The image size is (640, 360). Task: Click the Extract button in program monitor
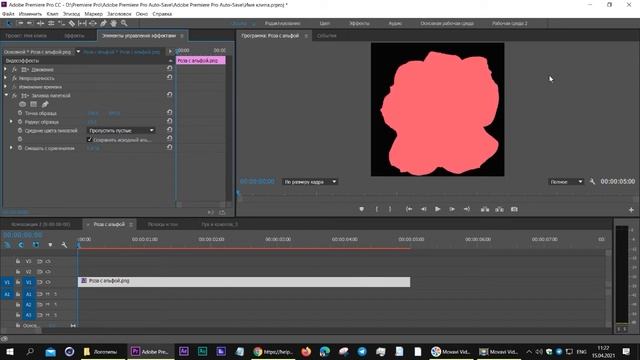coord(500,209)
